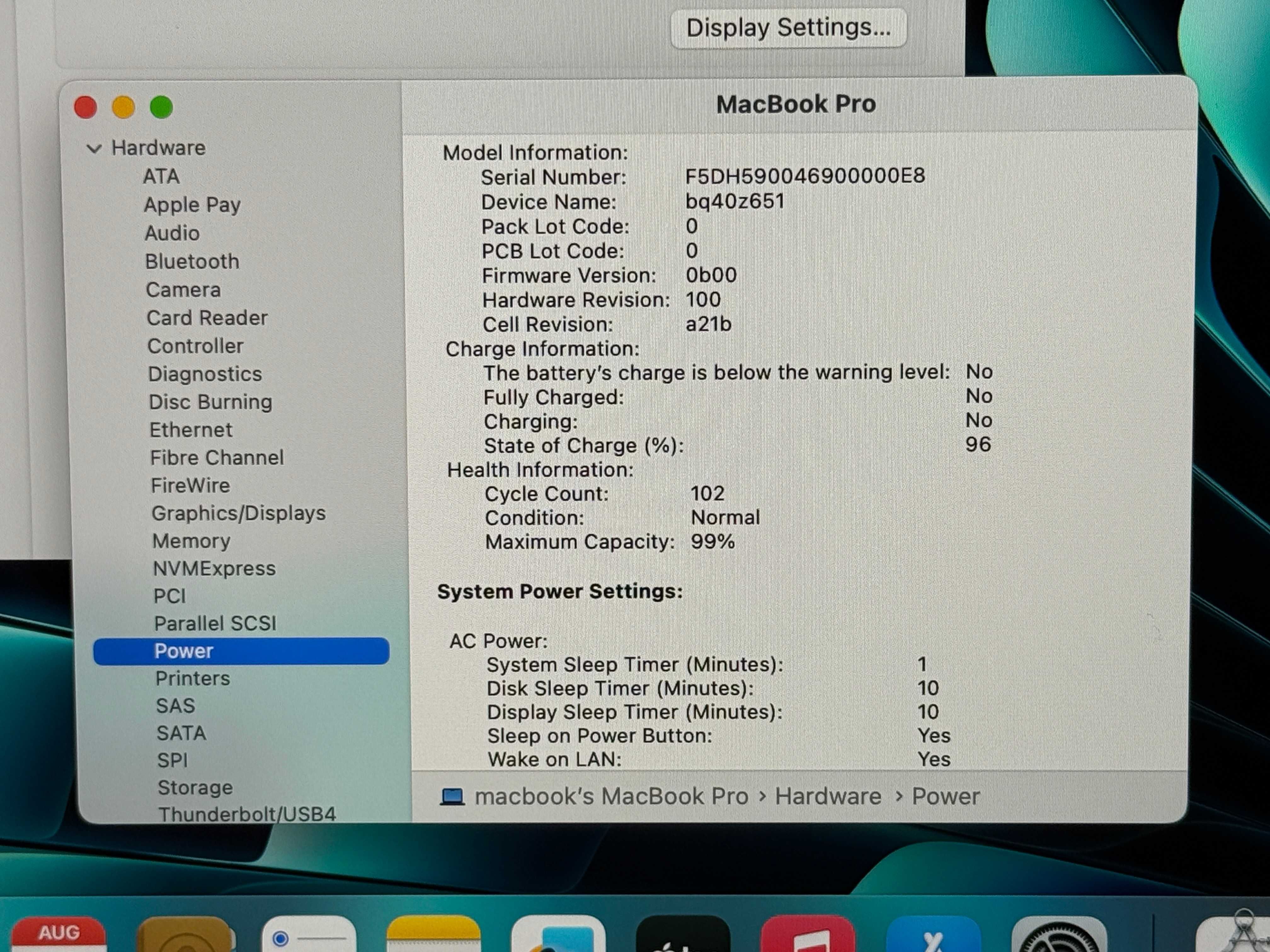
Task: Select PCI in the sidebar
Action: click(x=170, y=596)
